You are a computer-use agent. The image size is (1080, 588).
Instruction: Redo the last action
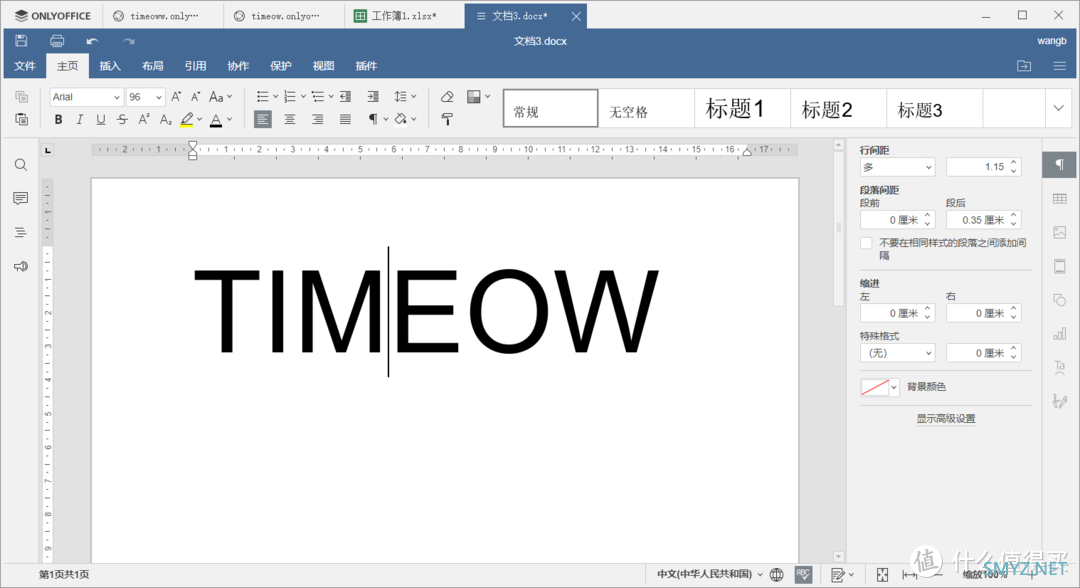pos(129,41)
